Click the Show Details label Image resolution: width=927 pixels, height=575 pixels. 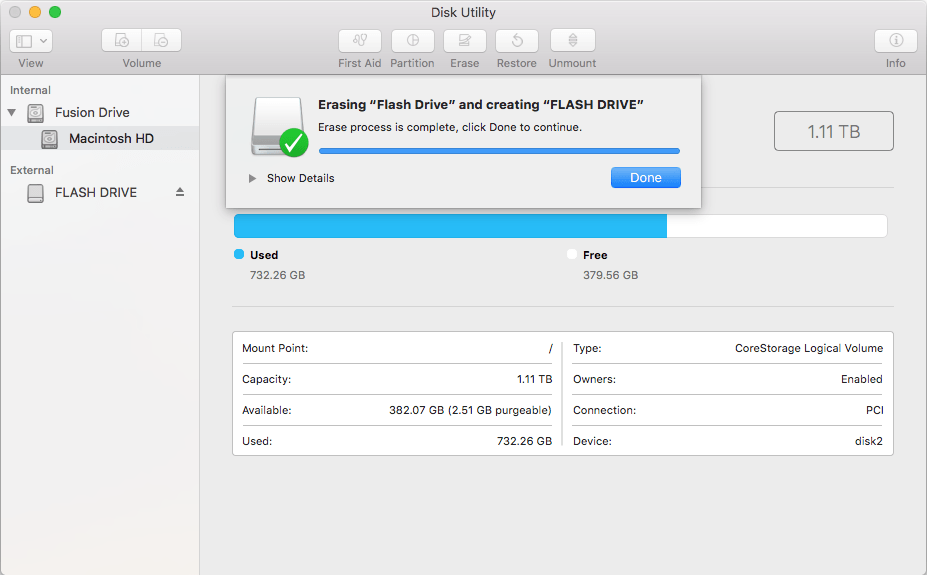tap(300, 178)
